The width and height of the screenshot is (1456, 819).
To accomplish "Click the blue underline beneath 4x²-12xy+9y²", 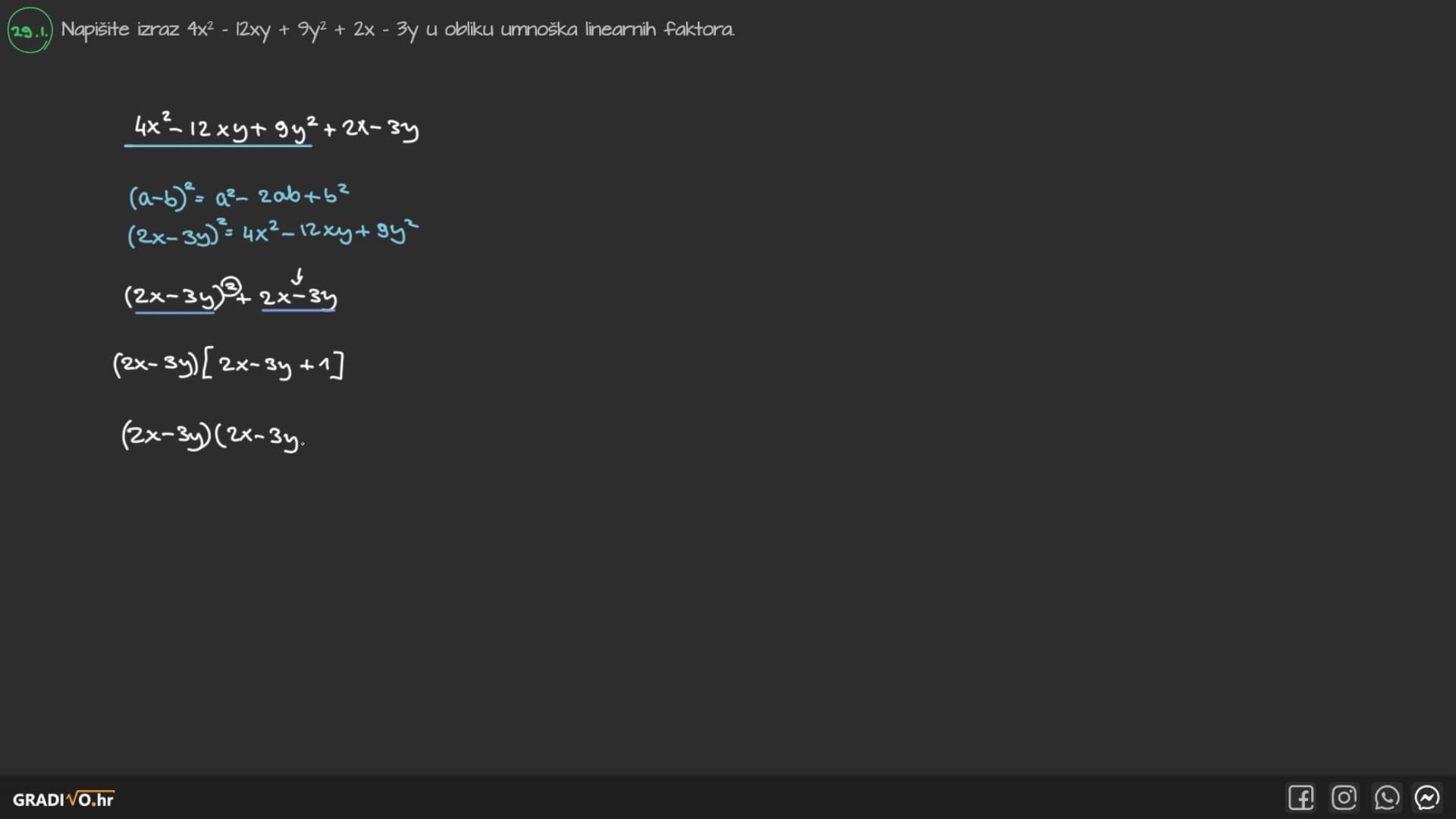I will point(218,145).
